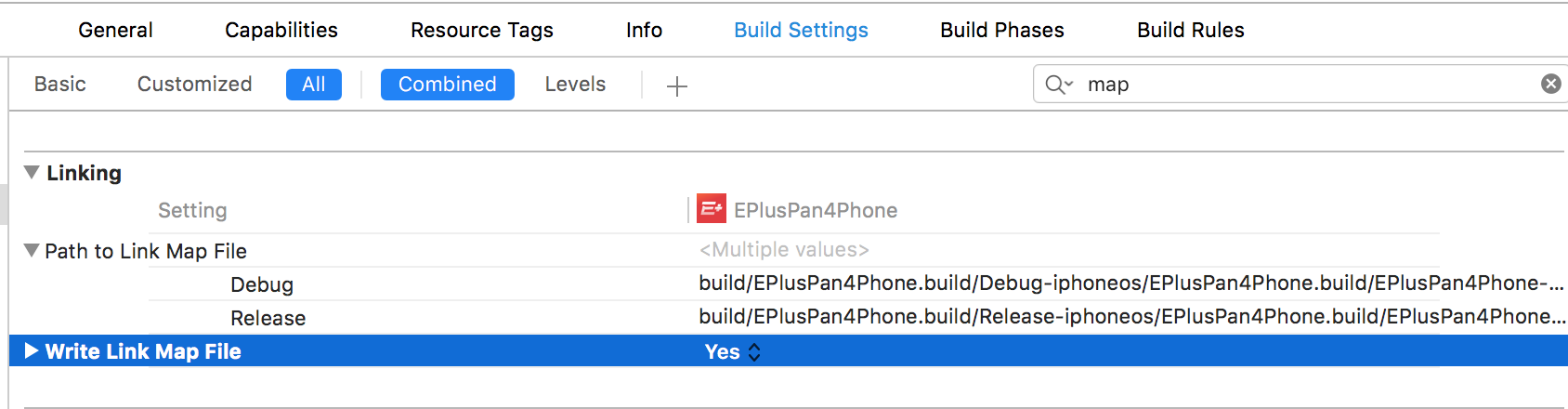Click the search field containing map
The image size is (1568, 409).
[1300, 85]
